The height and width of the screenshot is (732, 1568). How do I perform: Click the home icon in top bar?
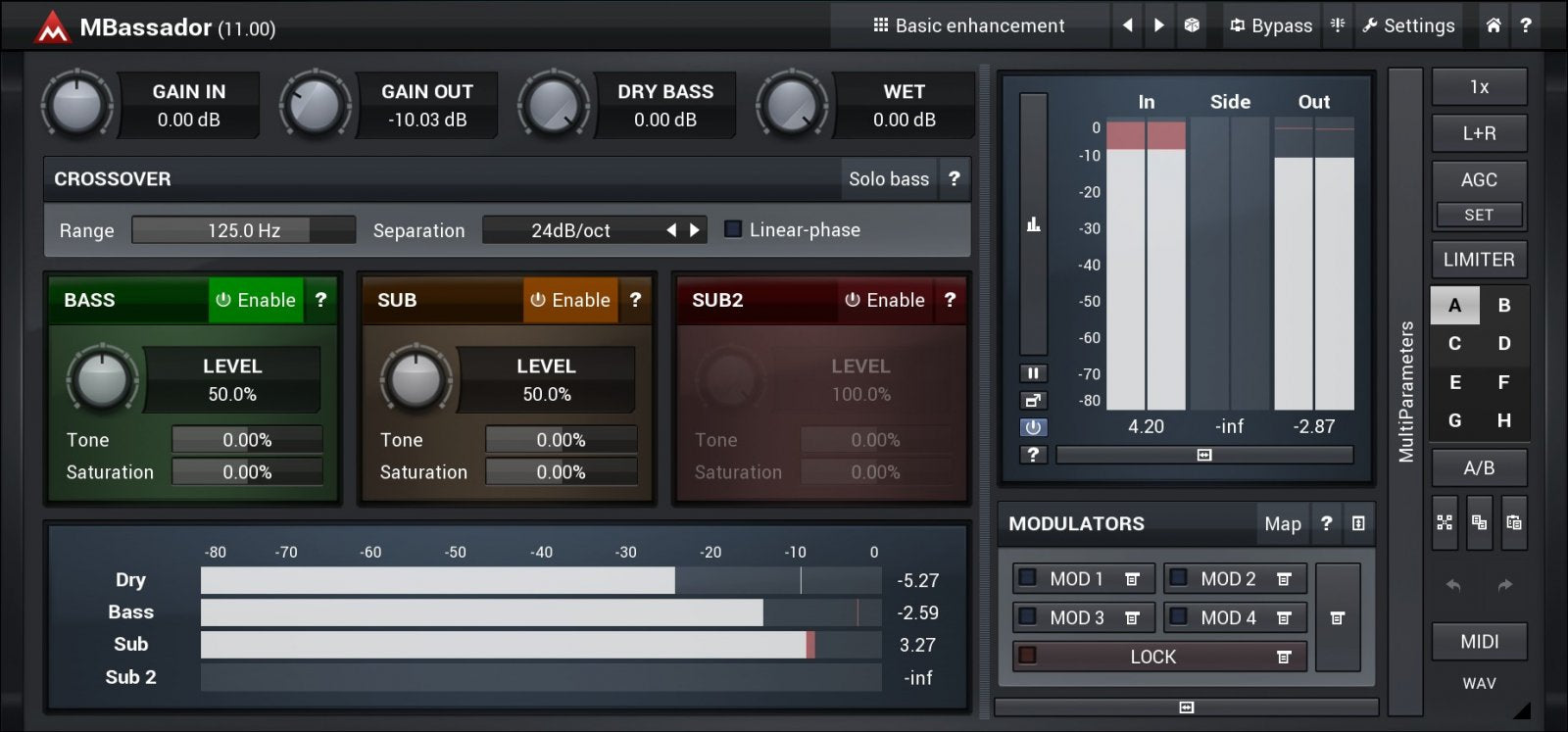point(1493,25)
